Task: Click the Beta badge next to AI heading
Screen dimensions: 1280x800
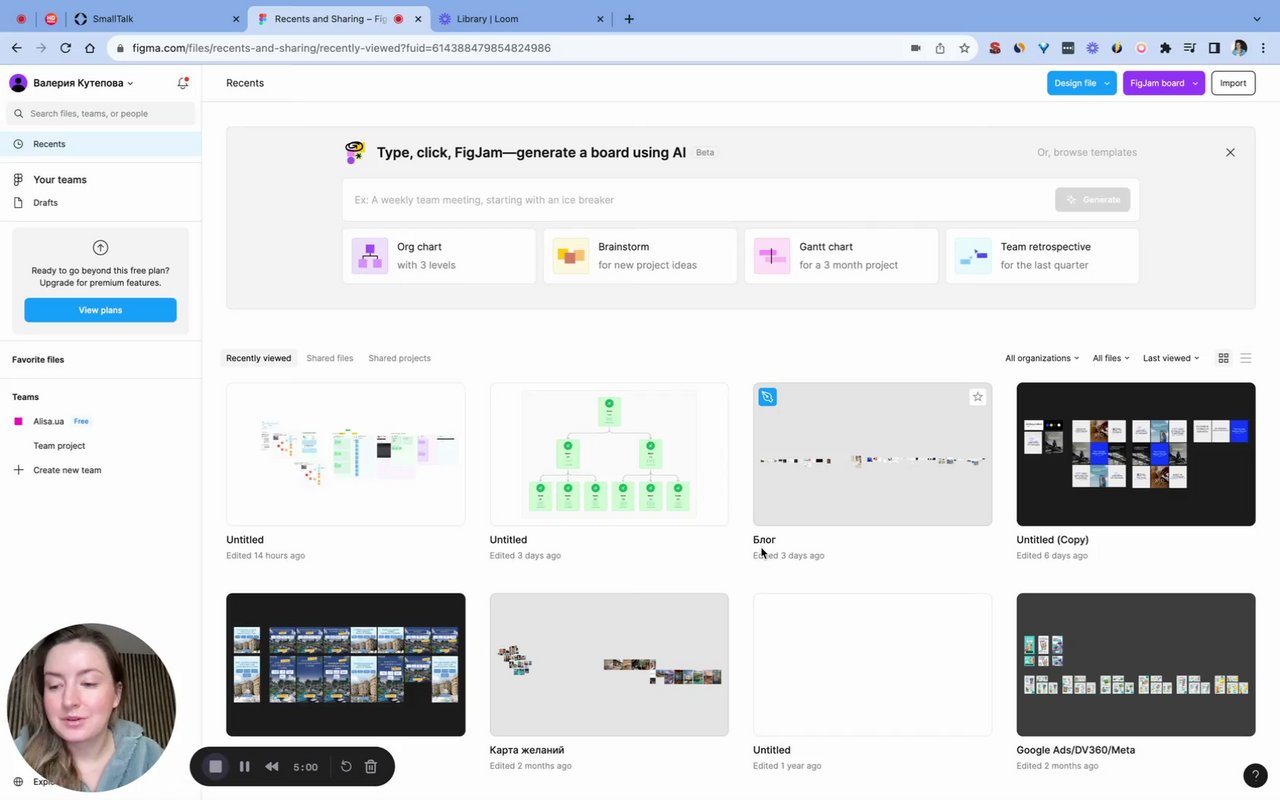Action: point(705,153)
